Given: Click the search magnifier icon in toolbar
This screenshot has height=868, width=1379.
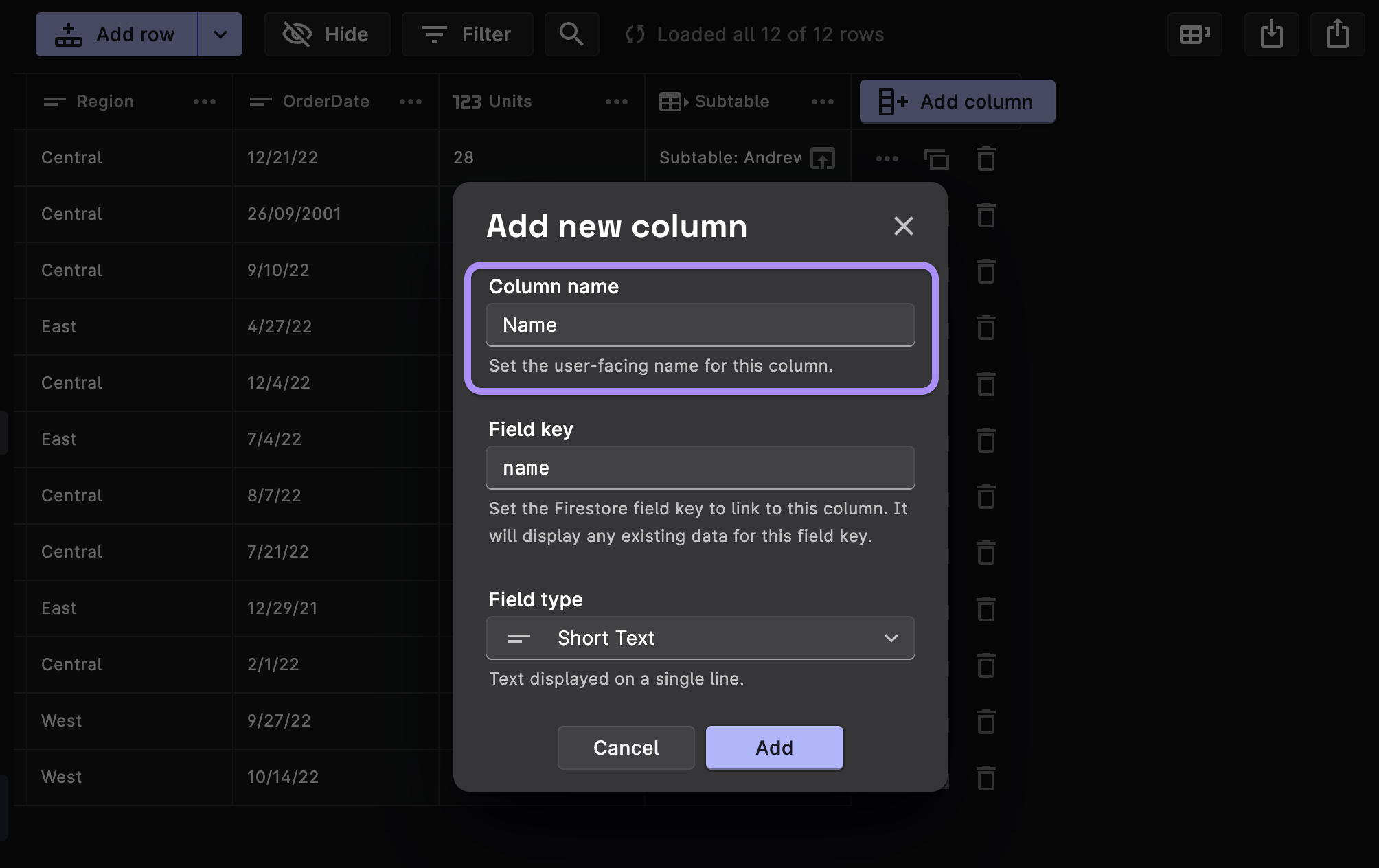Looking at the screenshot, I should click(571, 34).
